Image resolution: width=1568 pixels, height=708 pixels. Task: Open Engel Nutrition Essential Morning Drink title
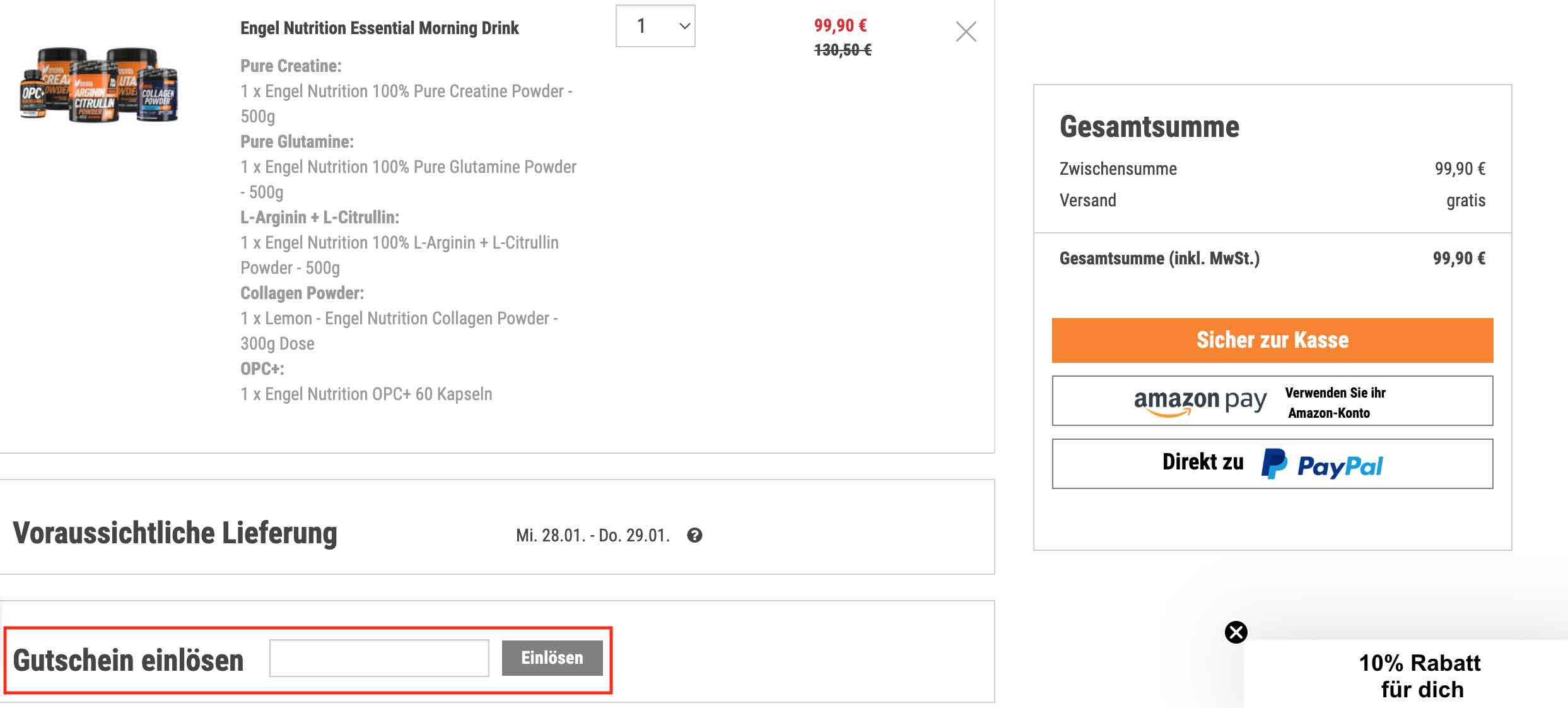(380, 28)
